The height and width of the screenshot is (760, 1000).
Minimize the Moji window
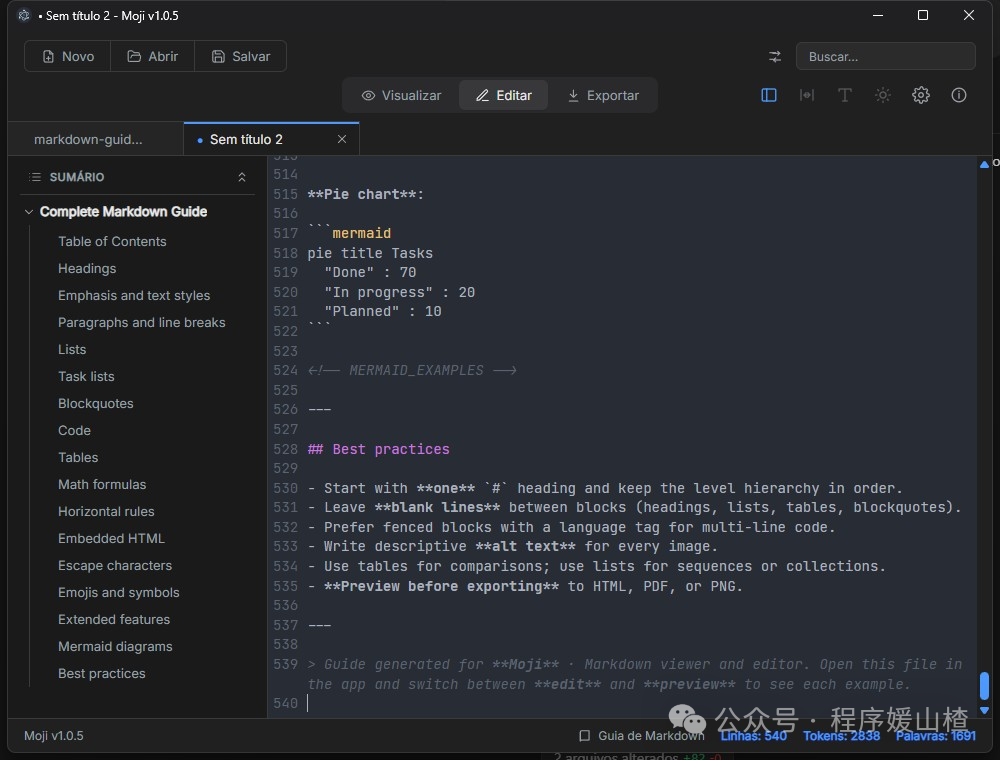[878, 15]
